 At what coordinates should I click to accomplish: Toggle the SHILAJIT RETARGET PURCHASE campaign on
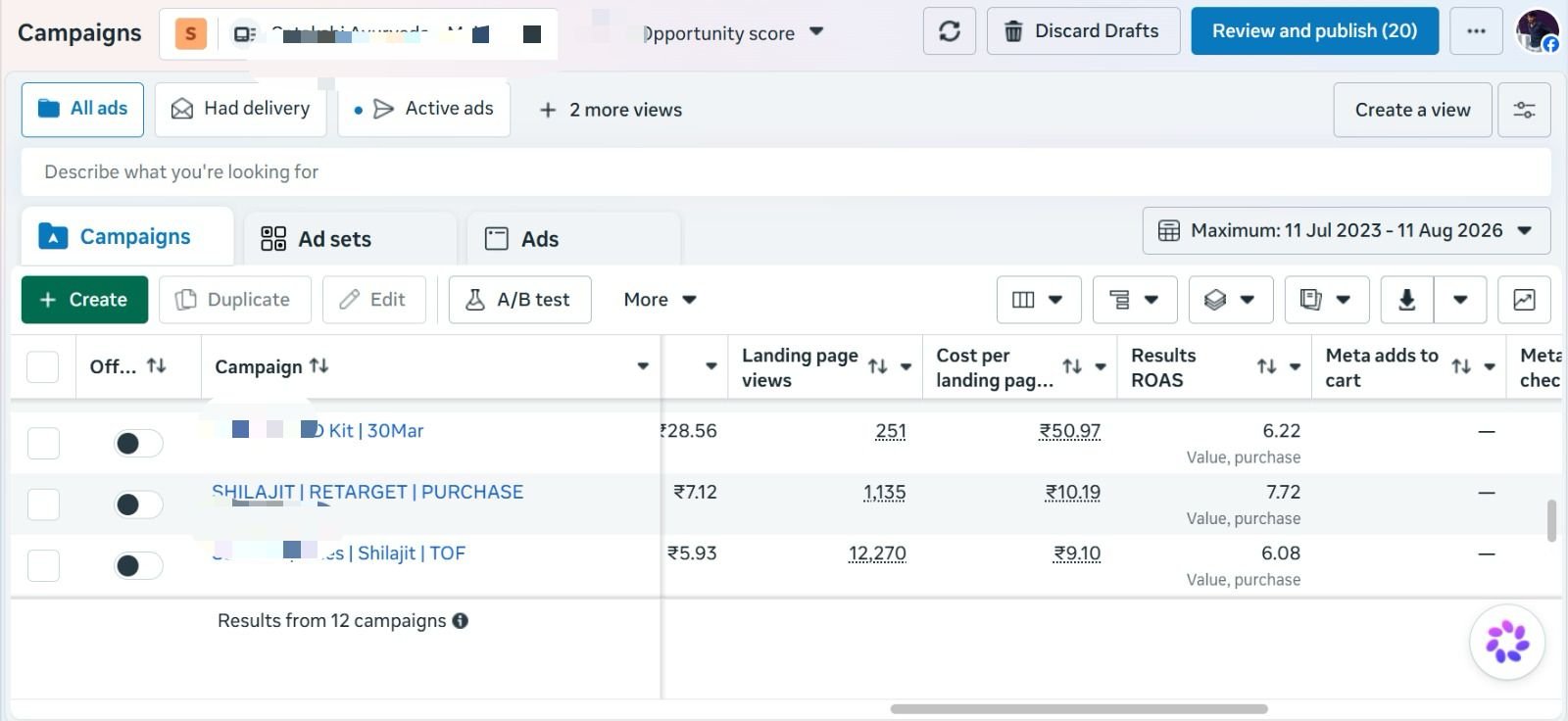pos(138,505)
